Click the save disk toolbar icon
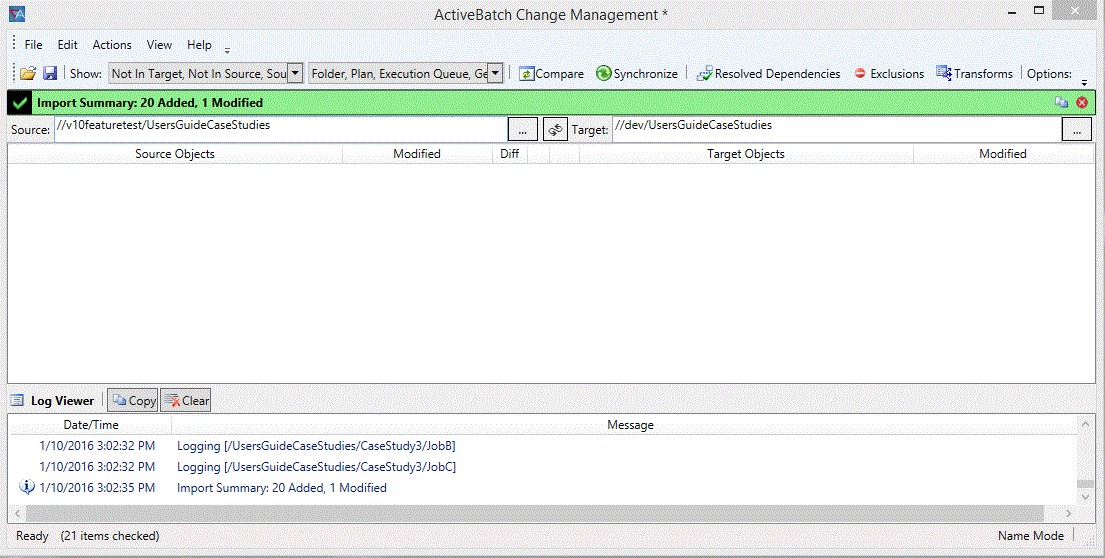 point(50,73)
